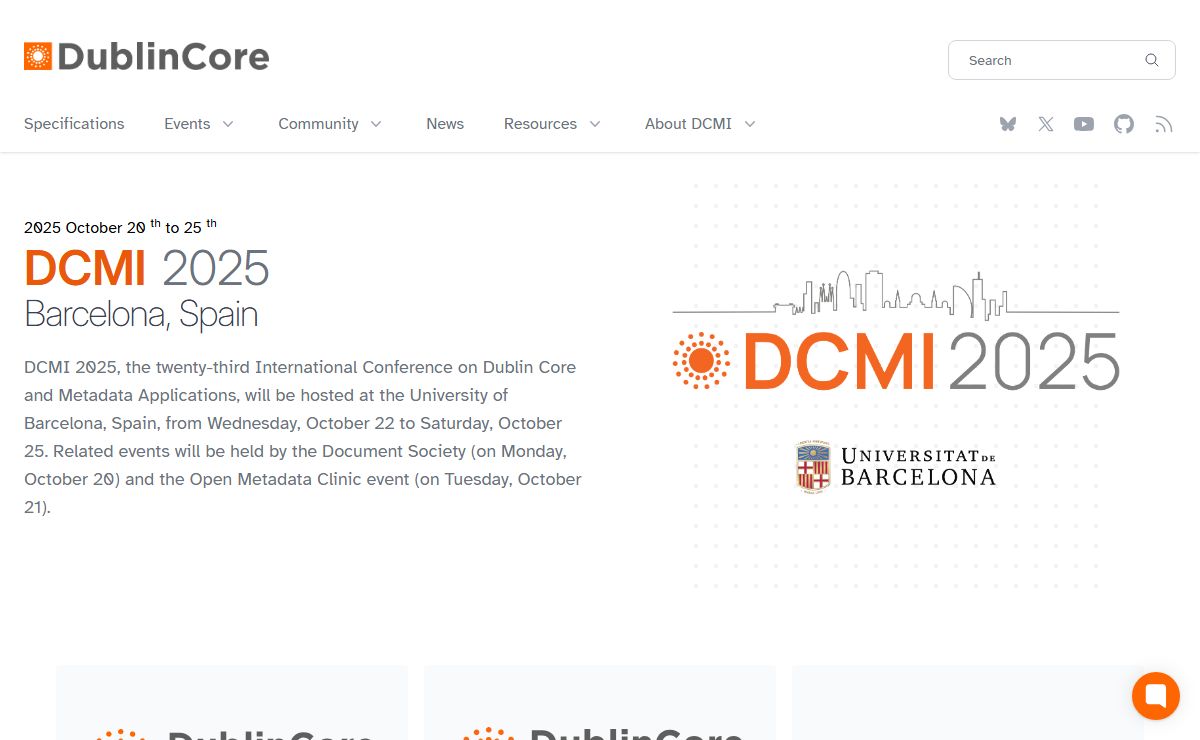Click the search magnifier icon
Viewport: 1200px width, 740px height.
click(x=1152, y=60)
